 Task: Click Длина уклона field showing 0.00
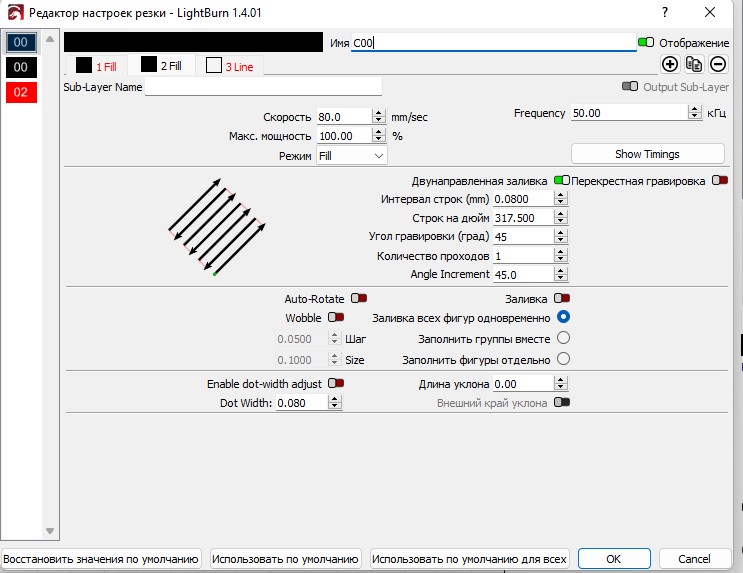coord(524,383)
